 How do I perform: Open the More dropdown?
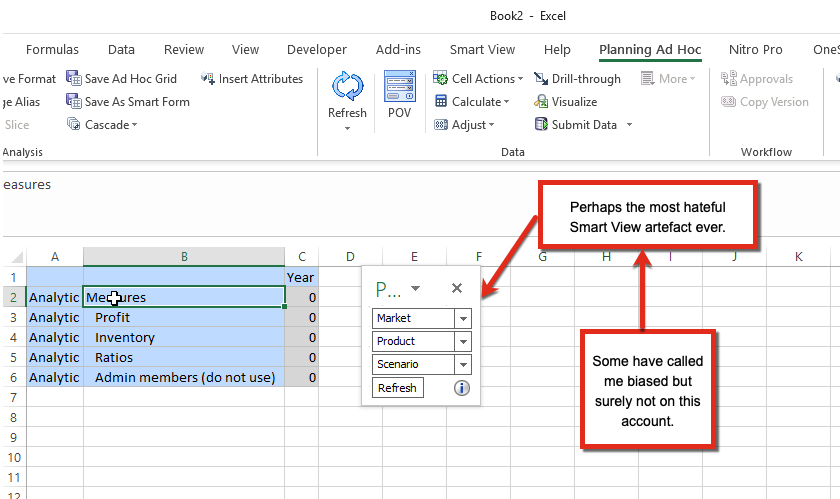tap(669, 79)
